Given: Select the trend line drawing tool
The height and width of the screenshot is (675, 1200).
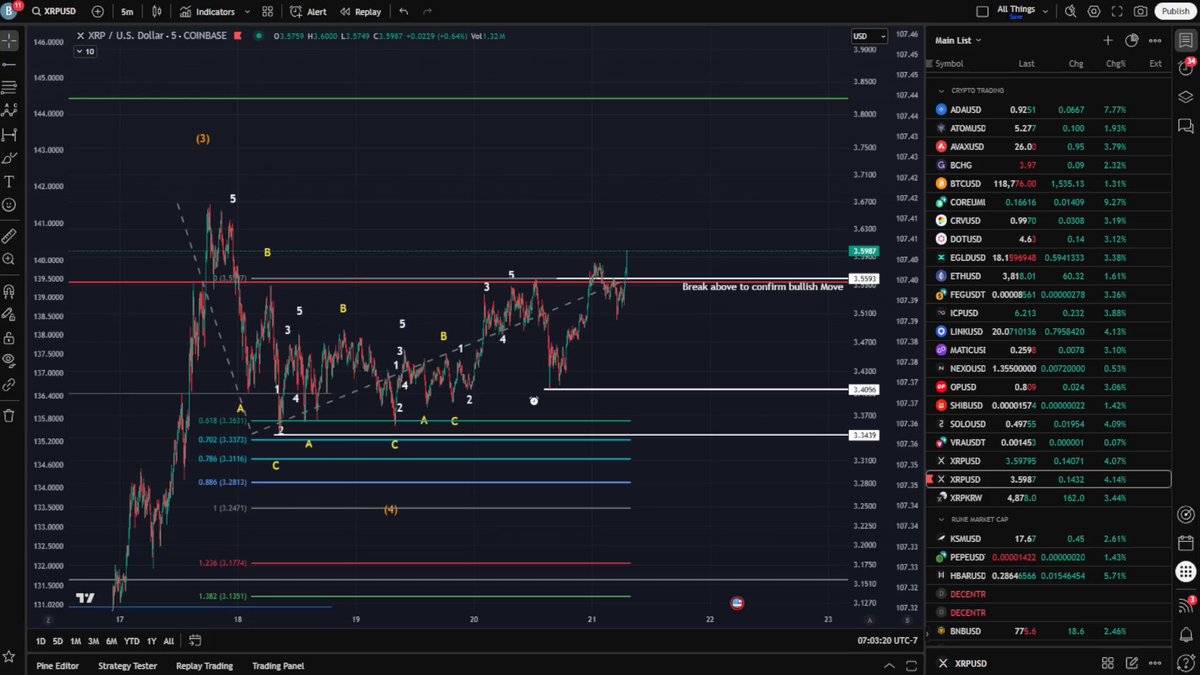Looking at the screenshot, I should (x=9, y=64).
